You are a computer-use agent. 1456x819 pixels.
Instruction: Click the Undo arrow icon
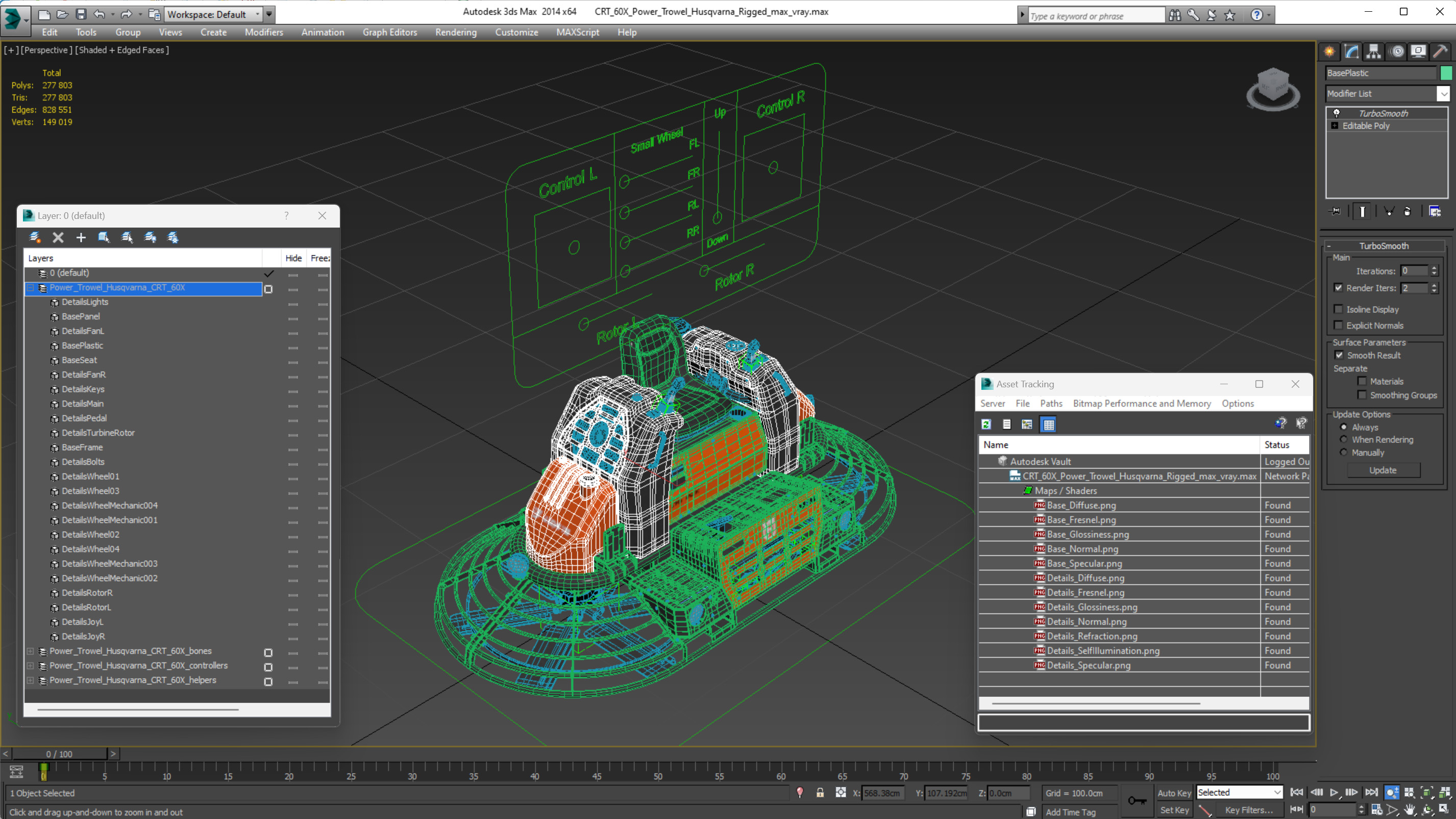tap(99, 14)
